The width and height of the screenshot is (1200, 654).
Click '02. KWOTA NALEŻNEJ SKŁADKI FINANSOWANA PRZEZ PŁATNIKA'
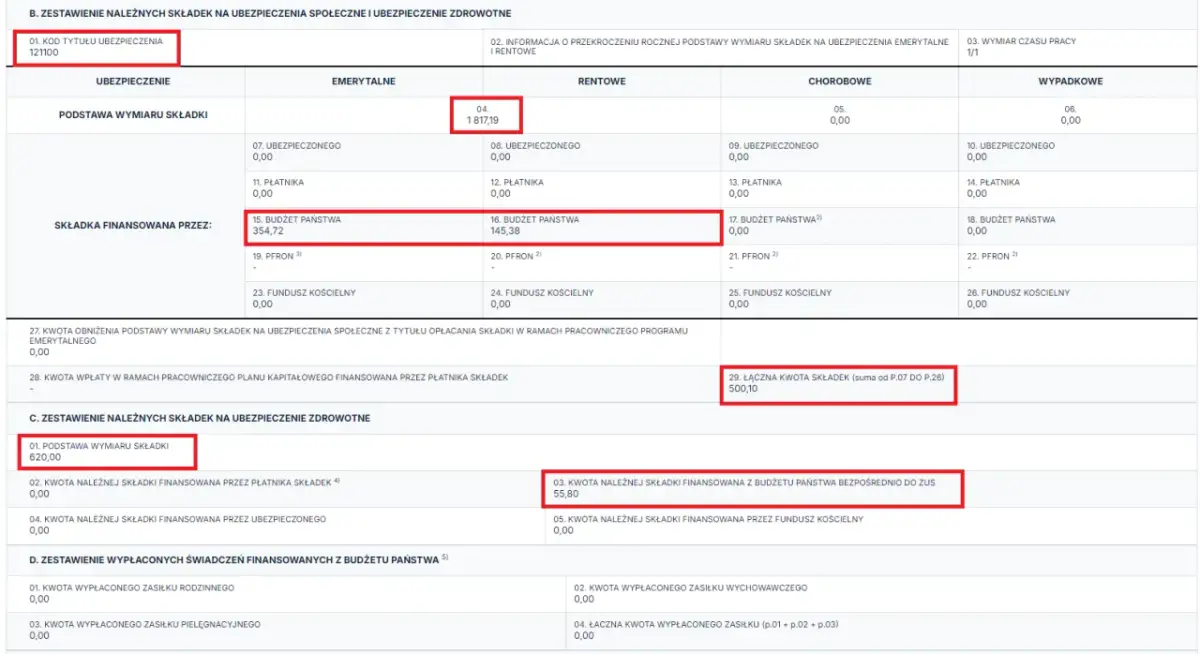[x=185, y=482]
